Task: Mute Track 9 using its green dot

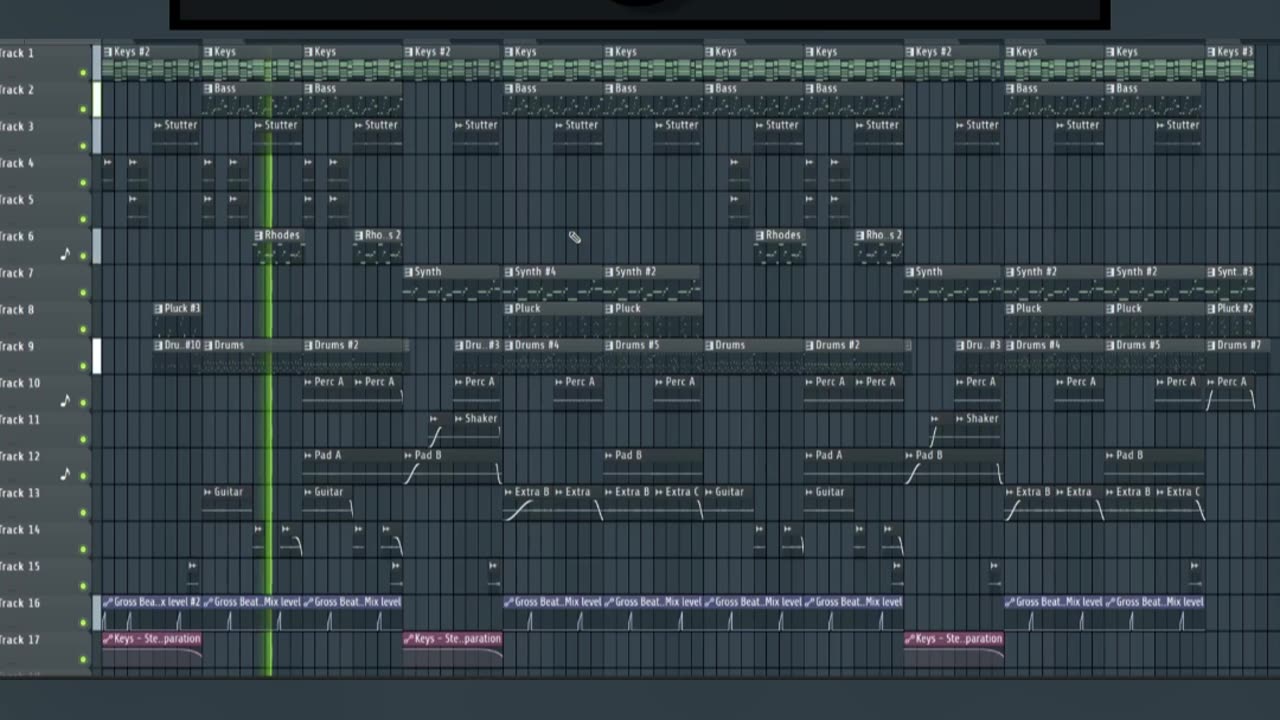Action: coord(83,366)
